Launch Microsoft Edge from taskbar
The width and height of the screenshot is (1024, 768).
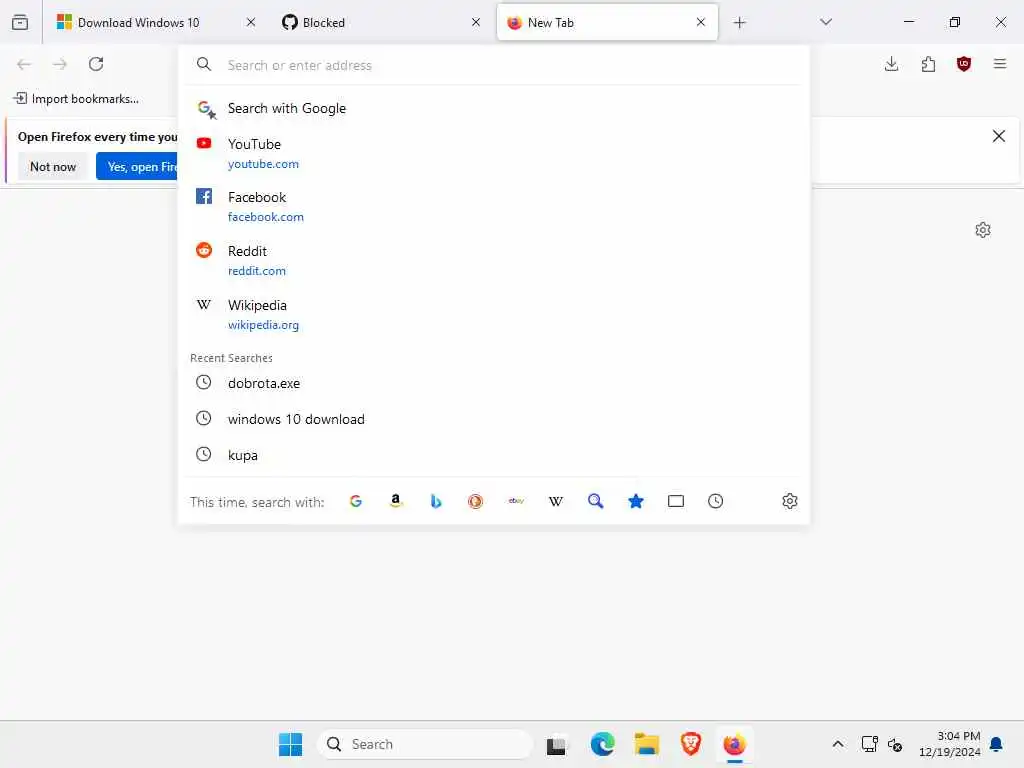(x=602, y=744)
